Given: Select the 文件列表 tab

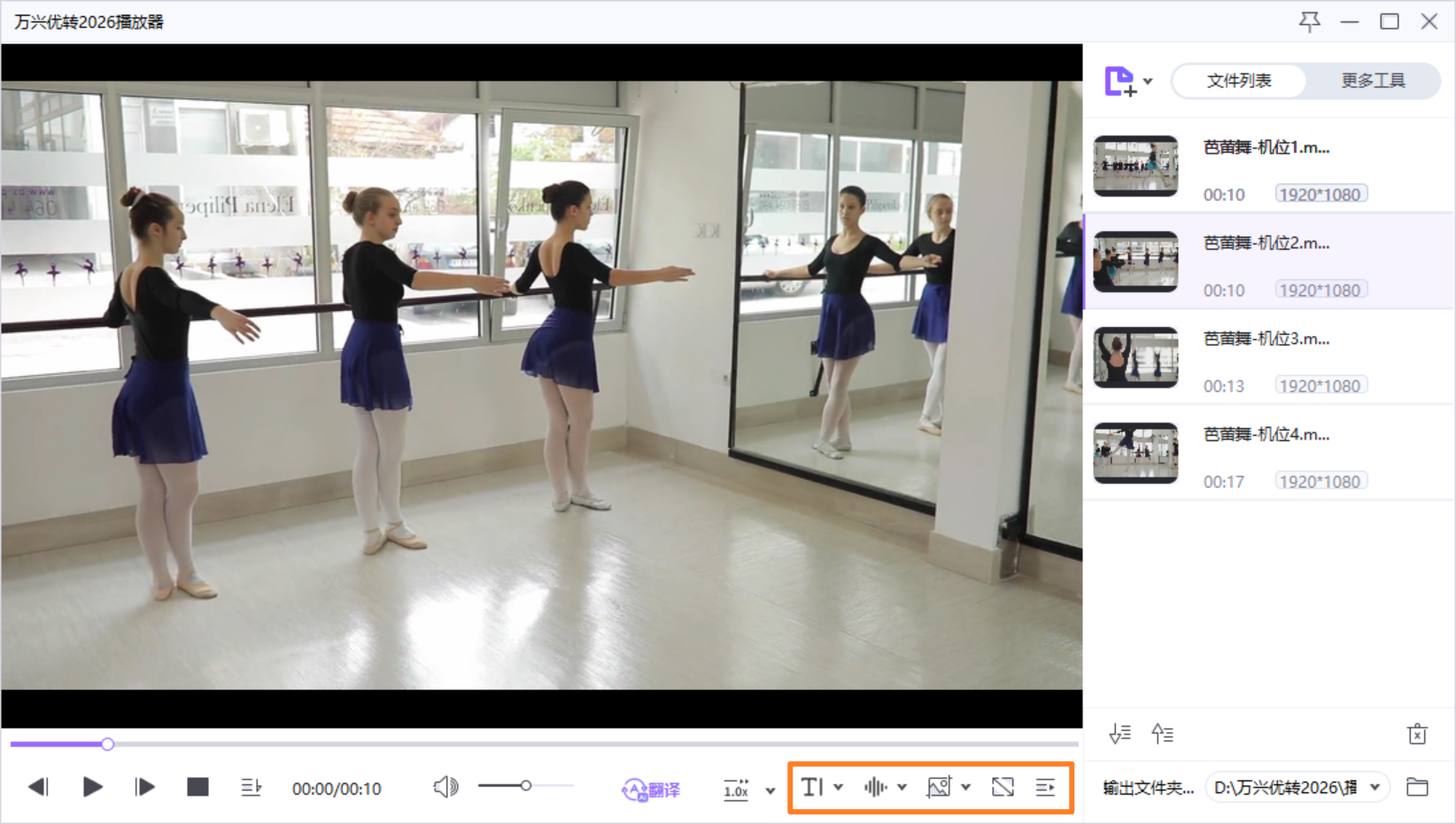Looking at the screenshot, I should tap(1238, 81).
